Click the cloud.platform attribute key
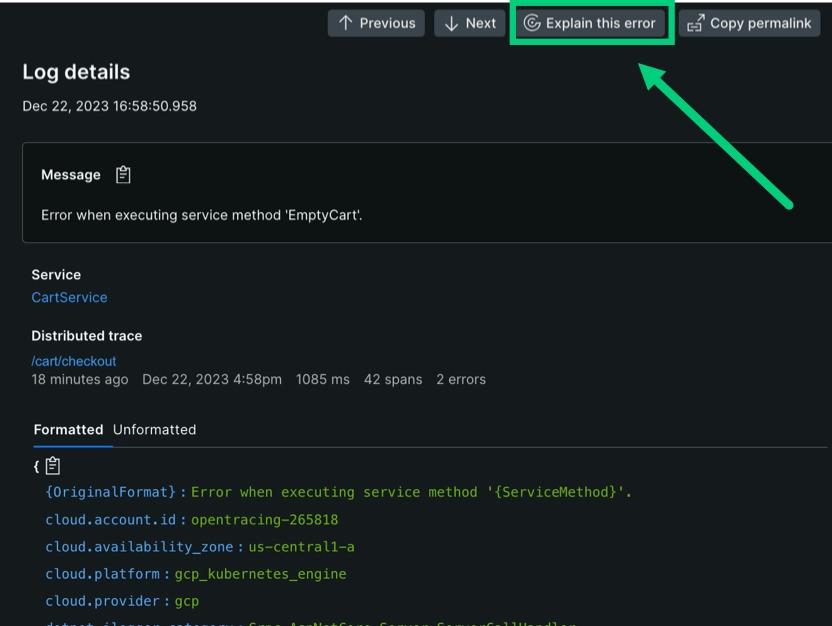The height and width of the screenshot is (626, 832). click(102, 574)
